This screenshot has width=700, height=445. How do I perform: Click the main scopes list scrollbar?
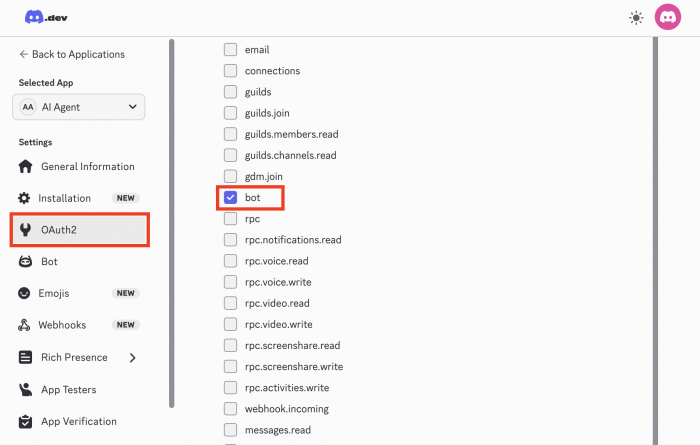coord(655,241)
